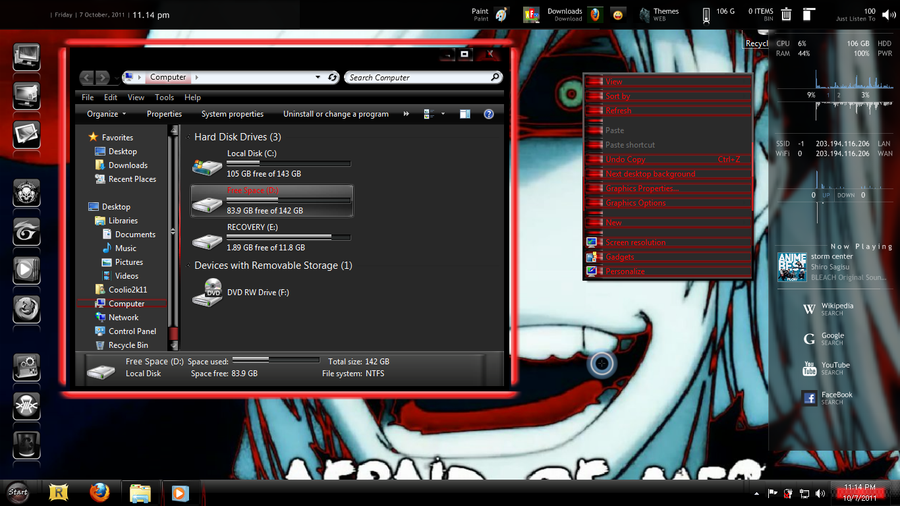Viewport: 900px width, 506px height.
Task: Click the Search Computer field
Action: pos(423,77)
